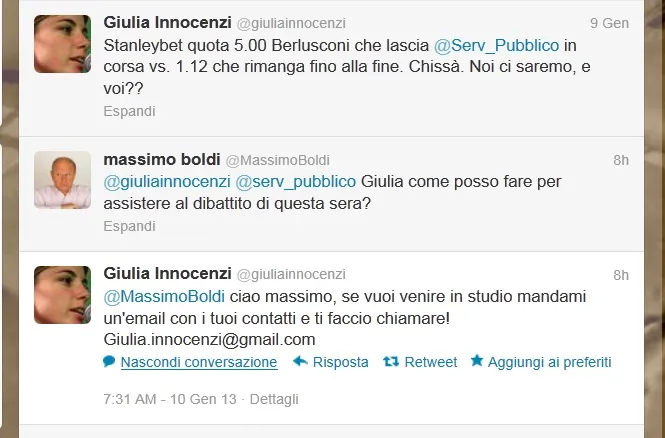Open Massimo Boldi's profile picture
665x438 pixels.
point(62,180)
